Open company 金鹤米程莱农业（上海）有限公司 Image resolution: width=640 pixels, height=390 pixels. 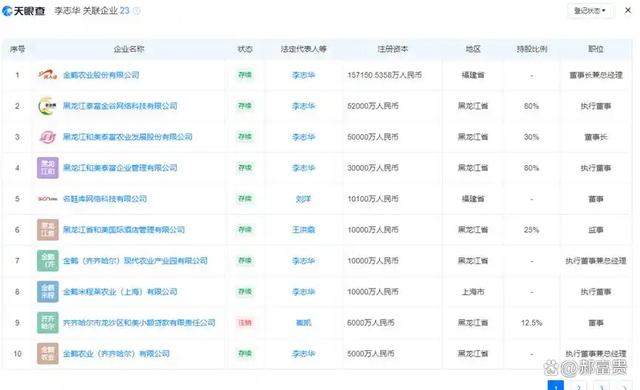click(120, 292)
